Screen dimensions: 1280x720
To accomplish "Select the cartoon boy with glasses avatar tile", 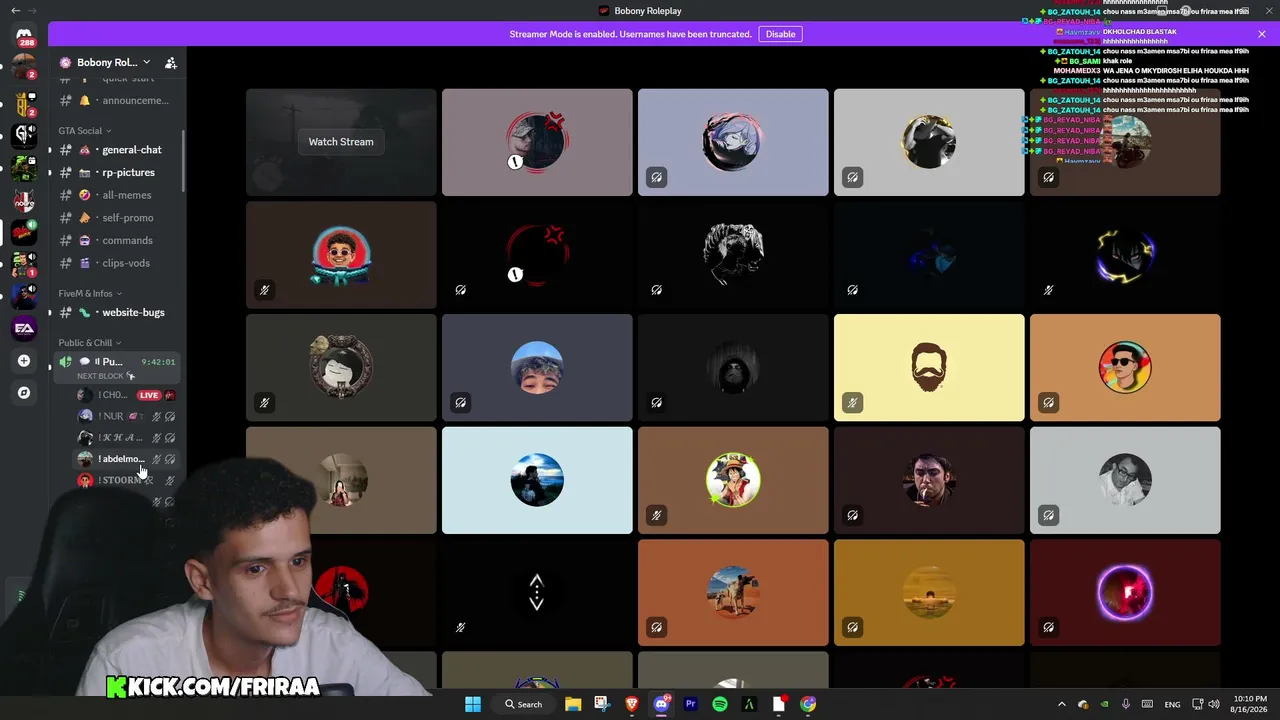I will (x=341, y=254).
